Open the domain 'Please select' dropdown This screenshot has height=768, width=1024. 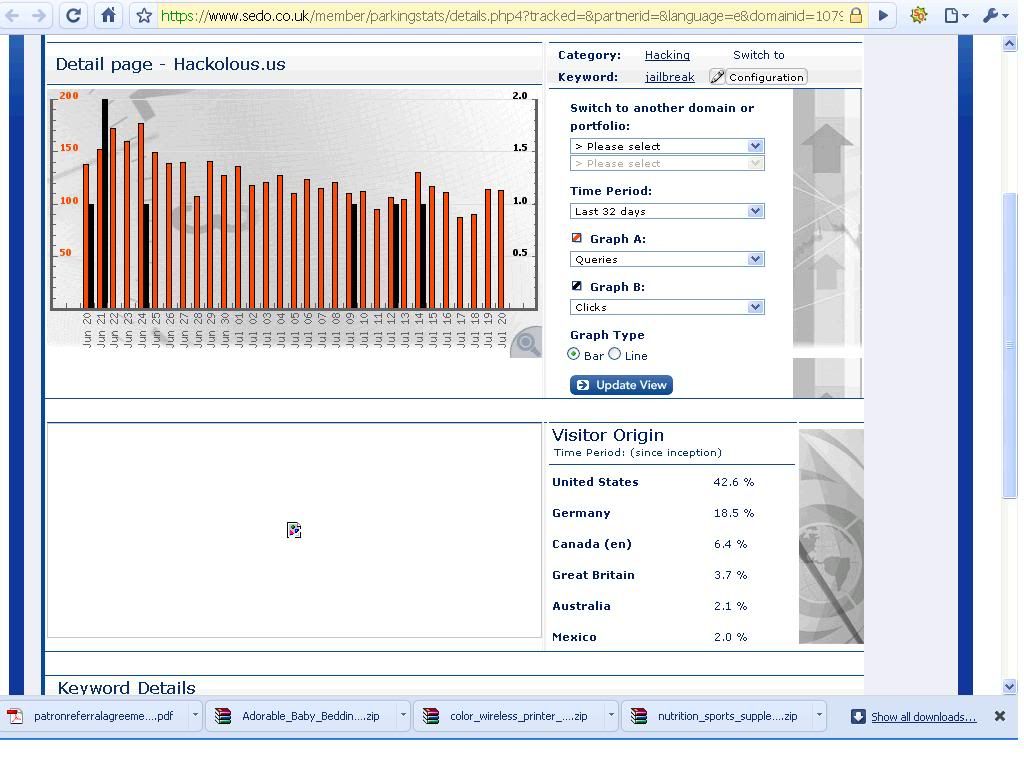point(667,146)
